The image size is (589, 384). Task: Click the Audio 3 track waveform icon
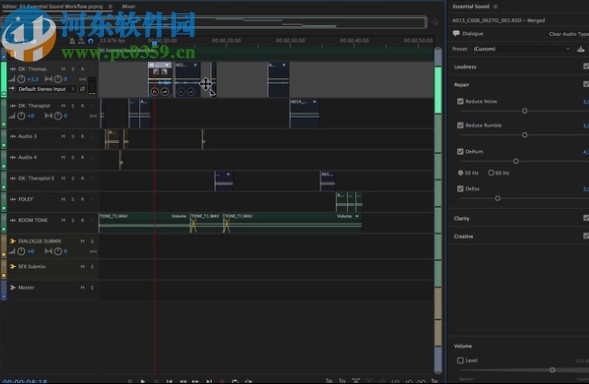coord(13,136)
